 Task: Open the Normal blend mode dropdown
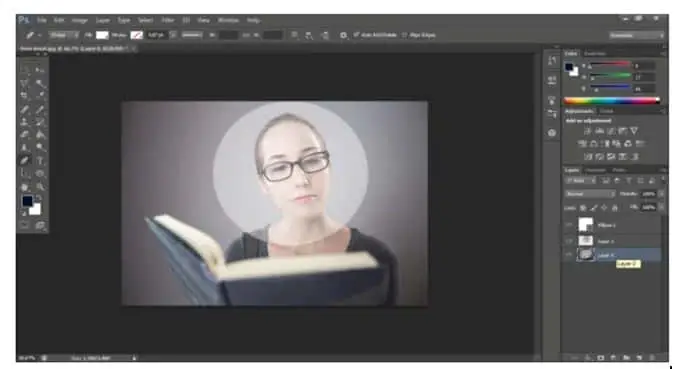(x=590, y=194)
